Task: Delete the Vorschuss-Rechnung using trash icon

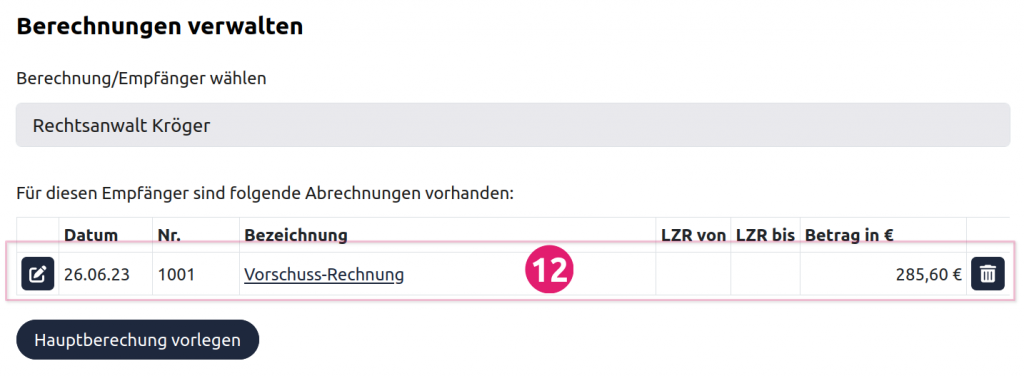Action: (987, 274)
